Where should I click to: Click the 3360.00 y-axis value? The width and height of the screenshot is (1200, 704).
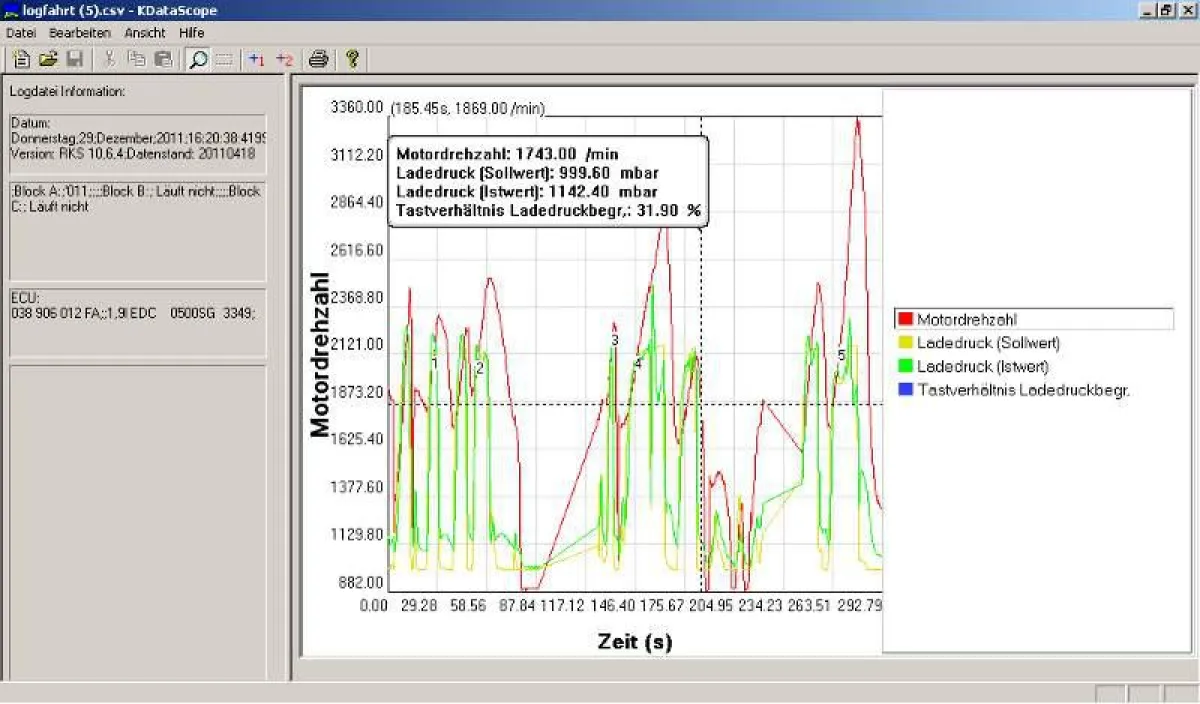pos(356,107)
